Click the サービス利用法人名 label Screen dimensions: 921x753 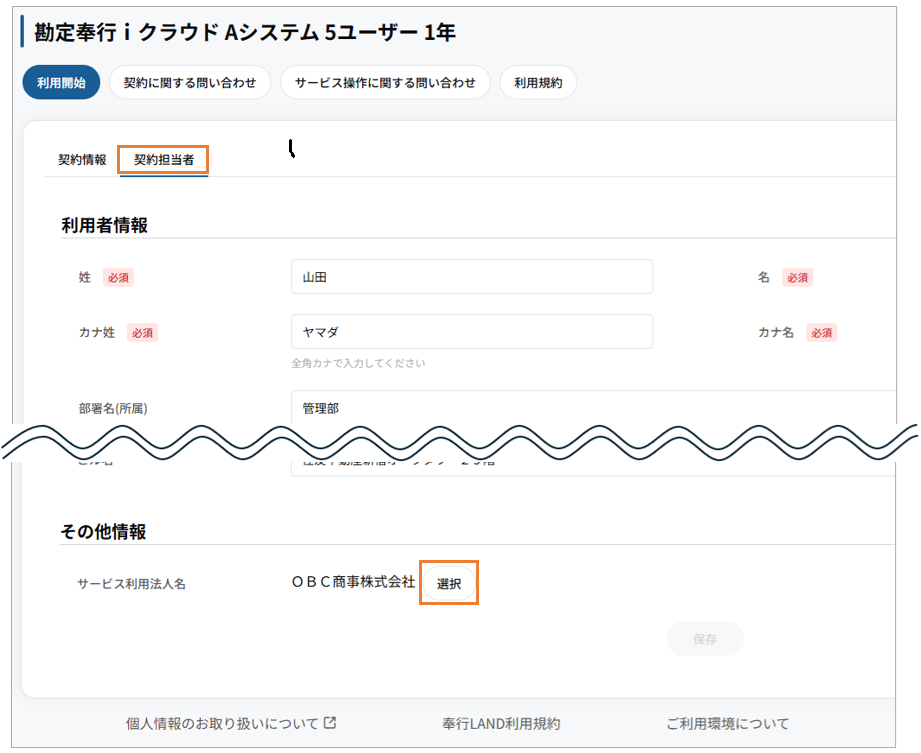coord(131,584)
